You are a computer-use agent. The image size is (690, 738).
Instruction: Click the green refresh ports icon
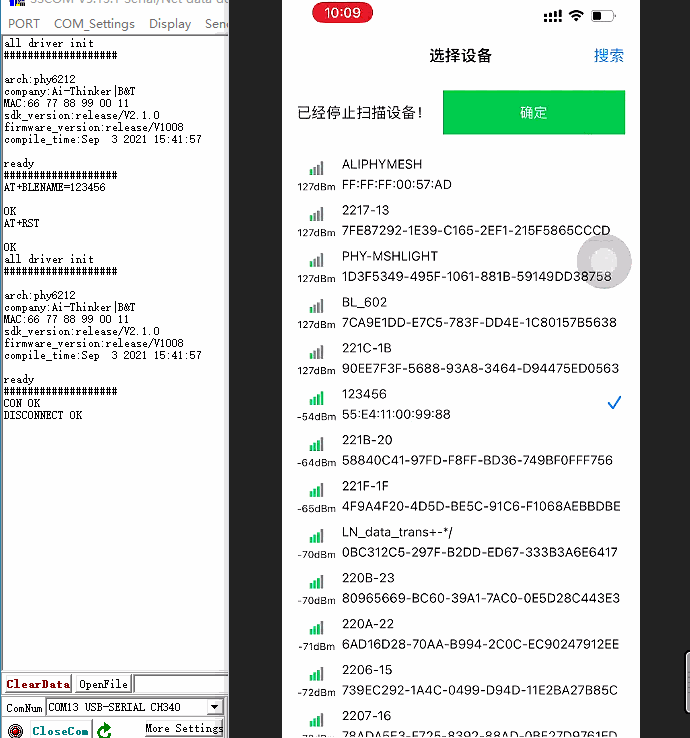(104, 730)
